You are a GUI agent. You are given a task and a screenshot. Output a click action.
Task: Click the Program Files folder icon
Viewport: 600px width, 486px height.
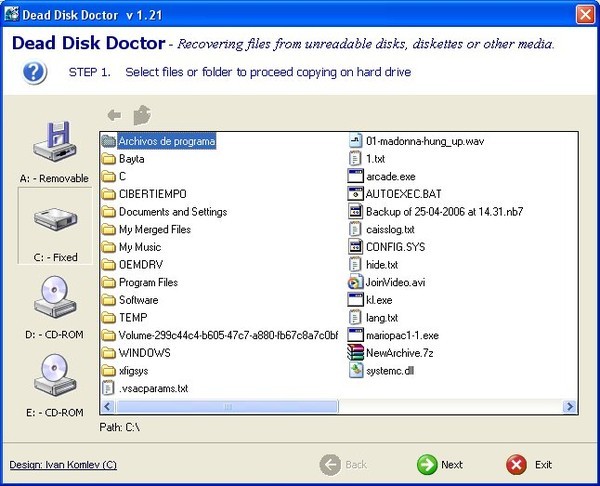[x=109, y=282]
